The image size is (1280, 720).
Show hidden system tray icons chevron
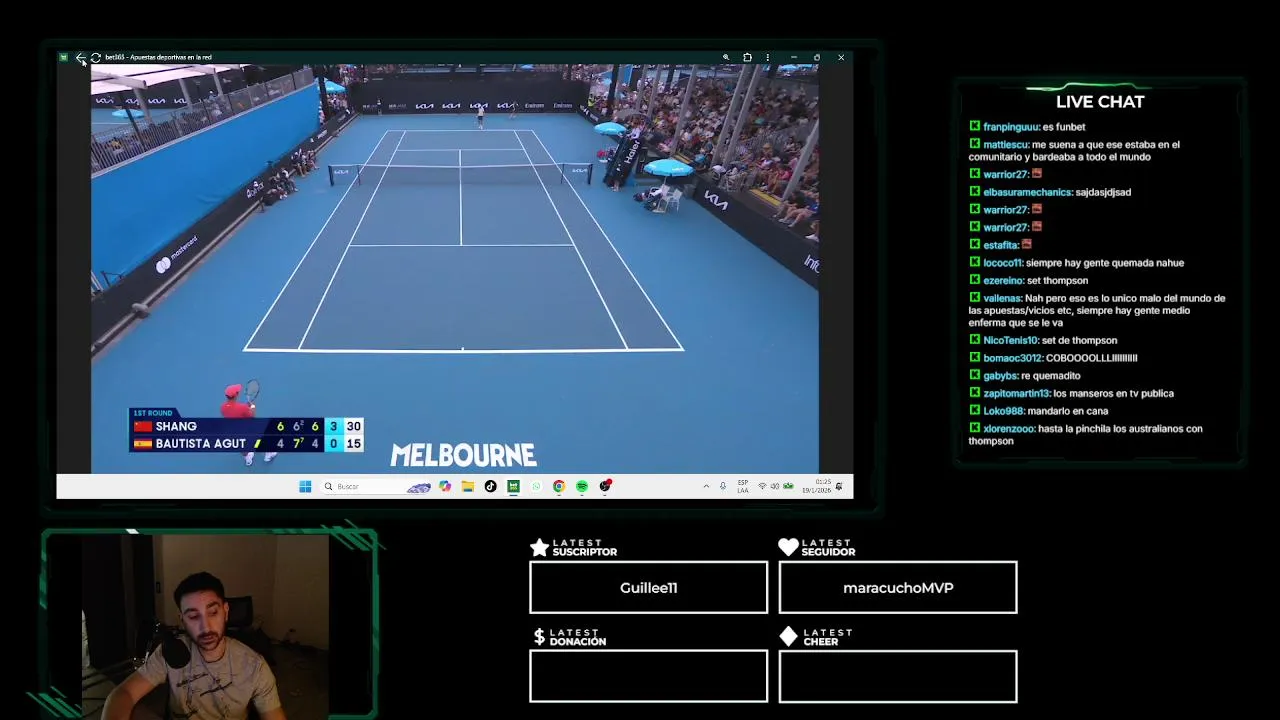pos(706,487)
